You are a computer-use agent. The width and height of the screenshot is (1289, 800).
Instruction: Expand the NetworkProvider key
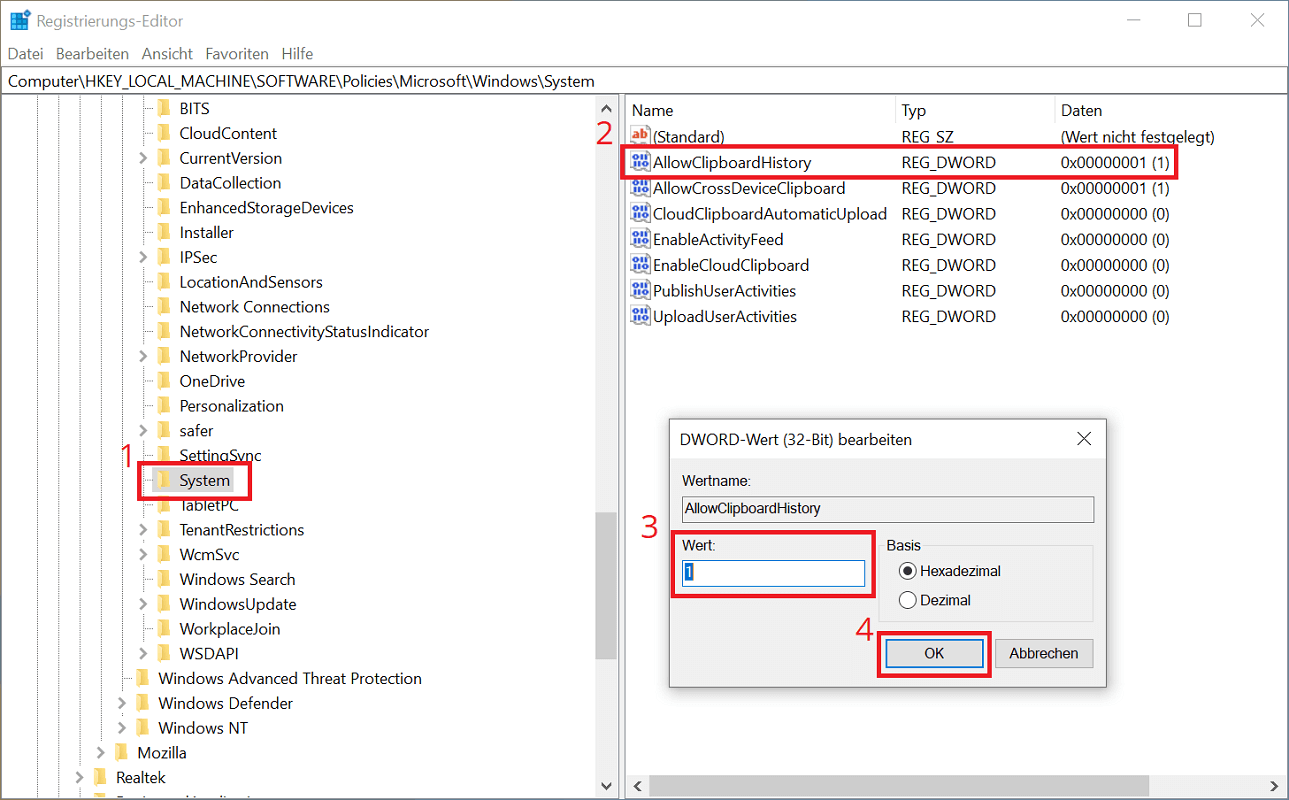(142, 356)
